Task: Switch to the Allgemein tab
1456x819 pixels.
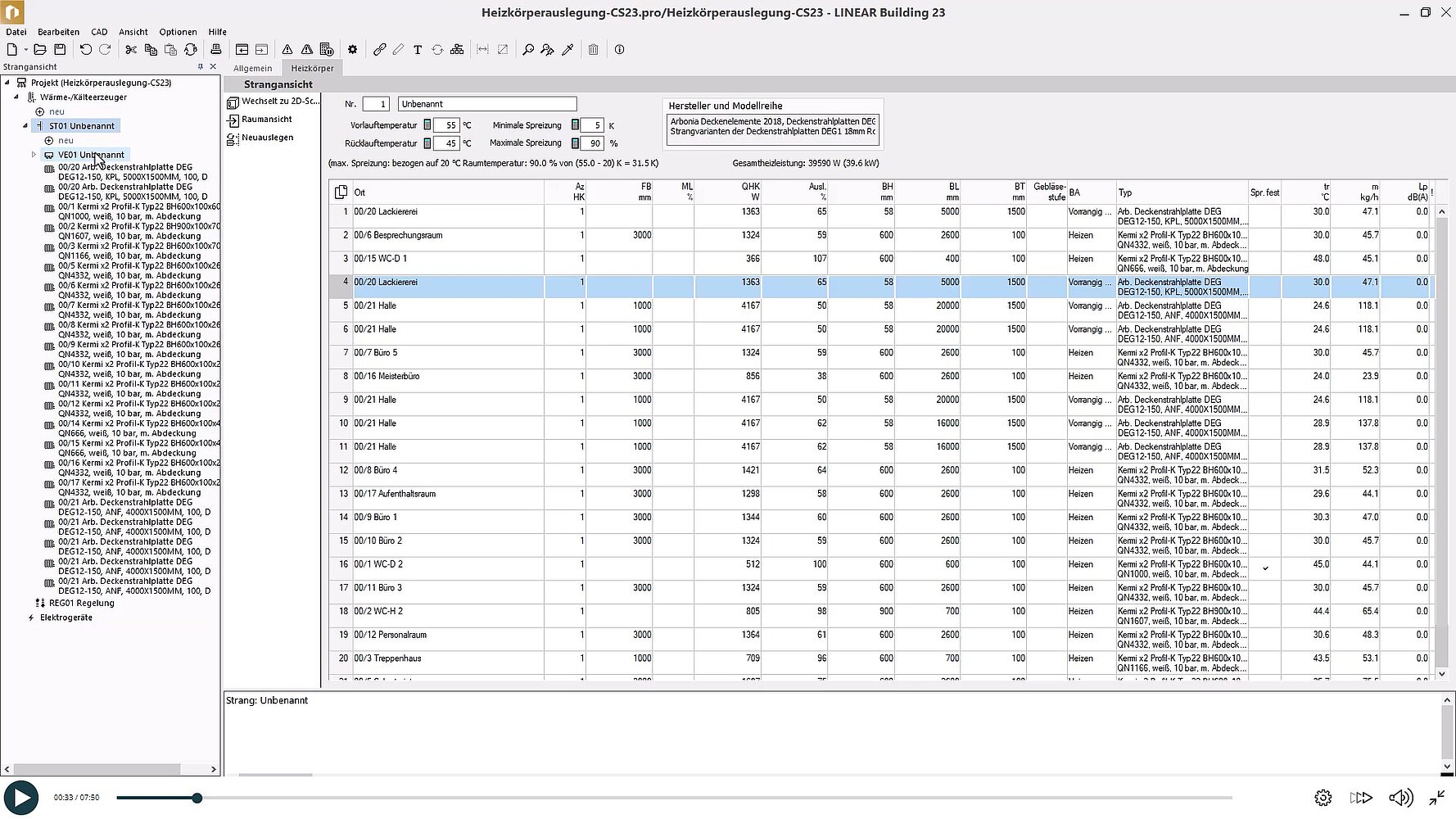Action: (252, 68)
